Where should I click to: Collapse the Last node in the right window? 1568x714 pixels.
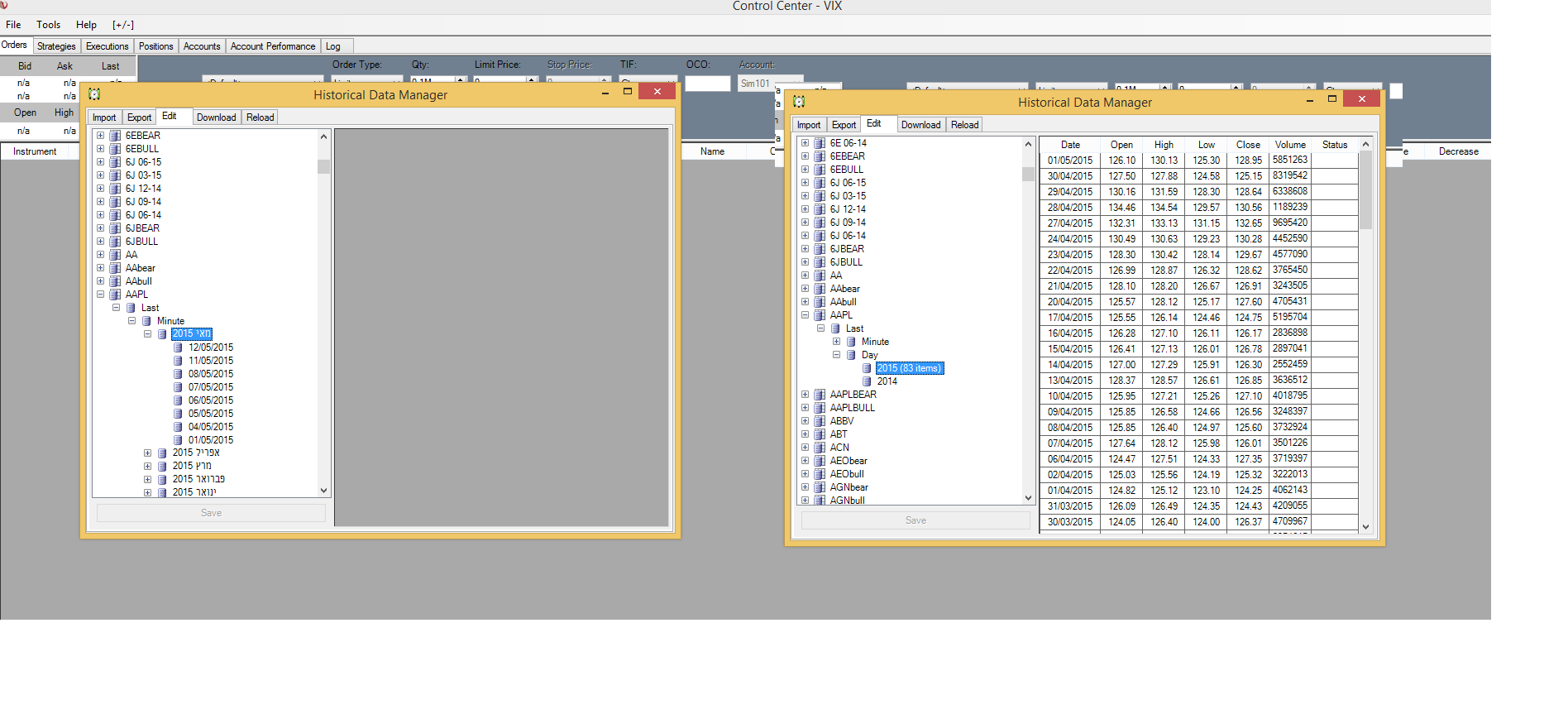[x=820, y=328]
